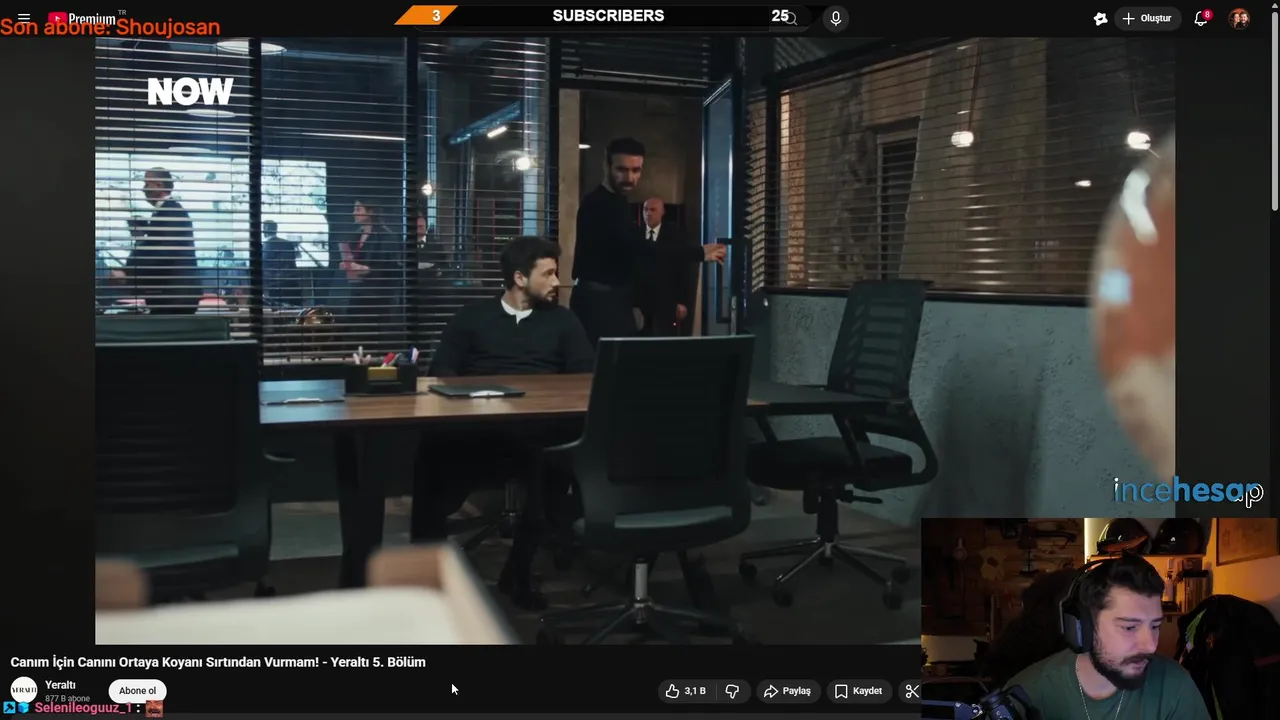Go to YouTube Premium home logo
The image size is (1280, 720).
(82, 18)
